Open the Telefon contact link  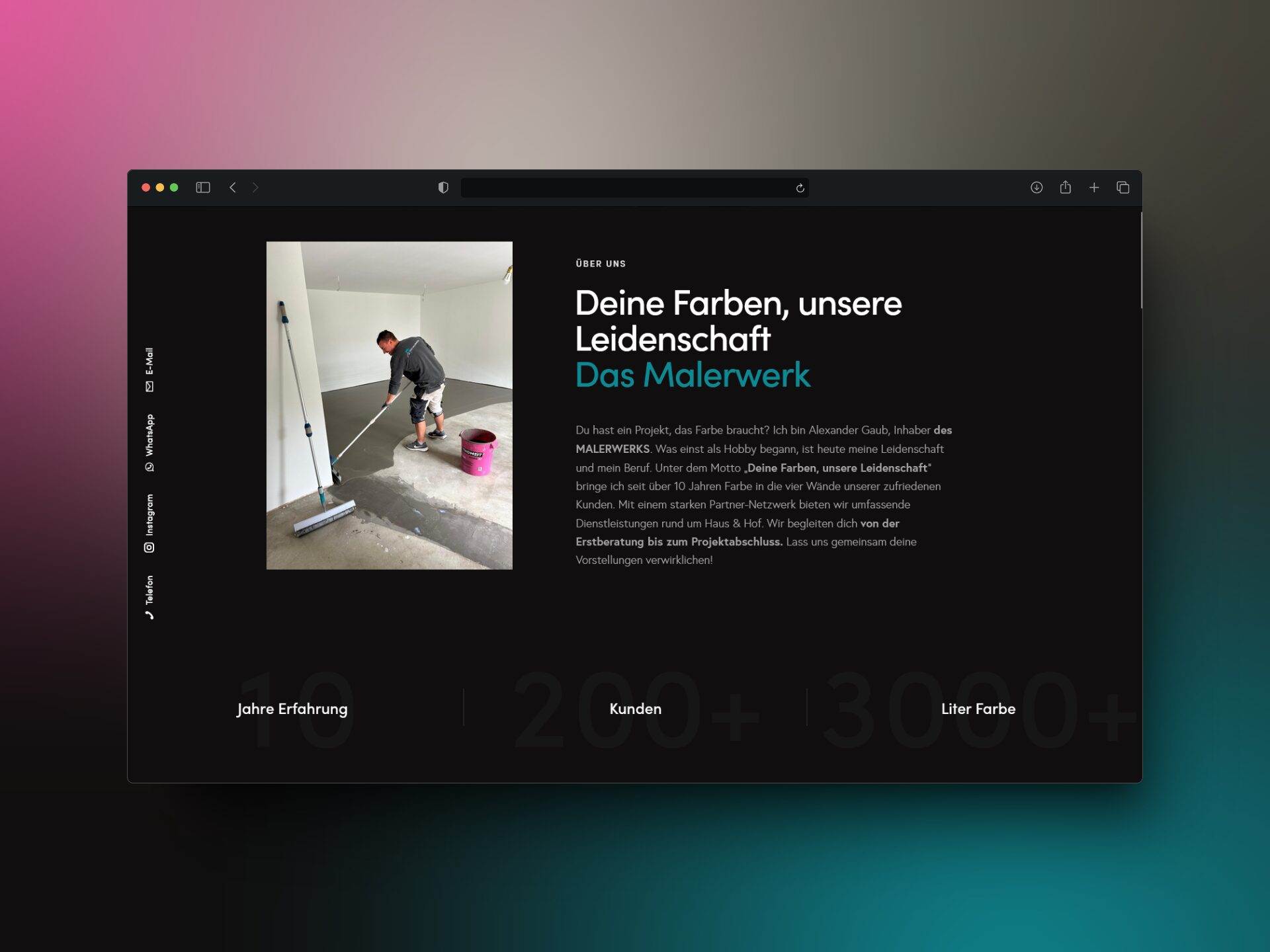pyautogui.click(x=149, y=597)
